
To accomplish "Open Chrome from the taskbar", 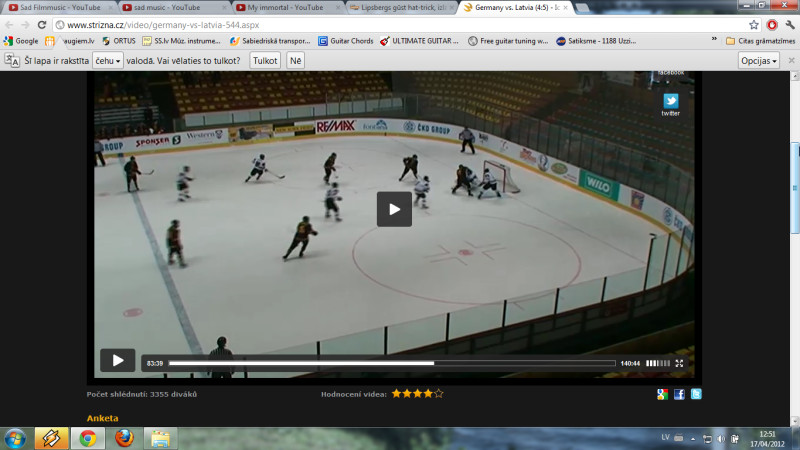I will (x=88, y=438).
